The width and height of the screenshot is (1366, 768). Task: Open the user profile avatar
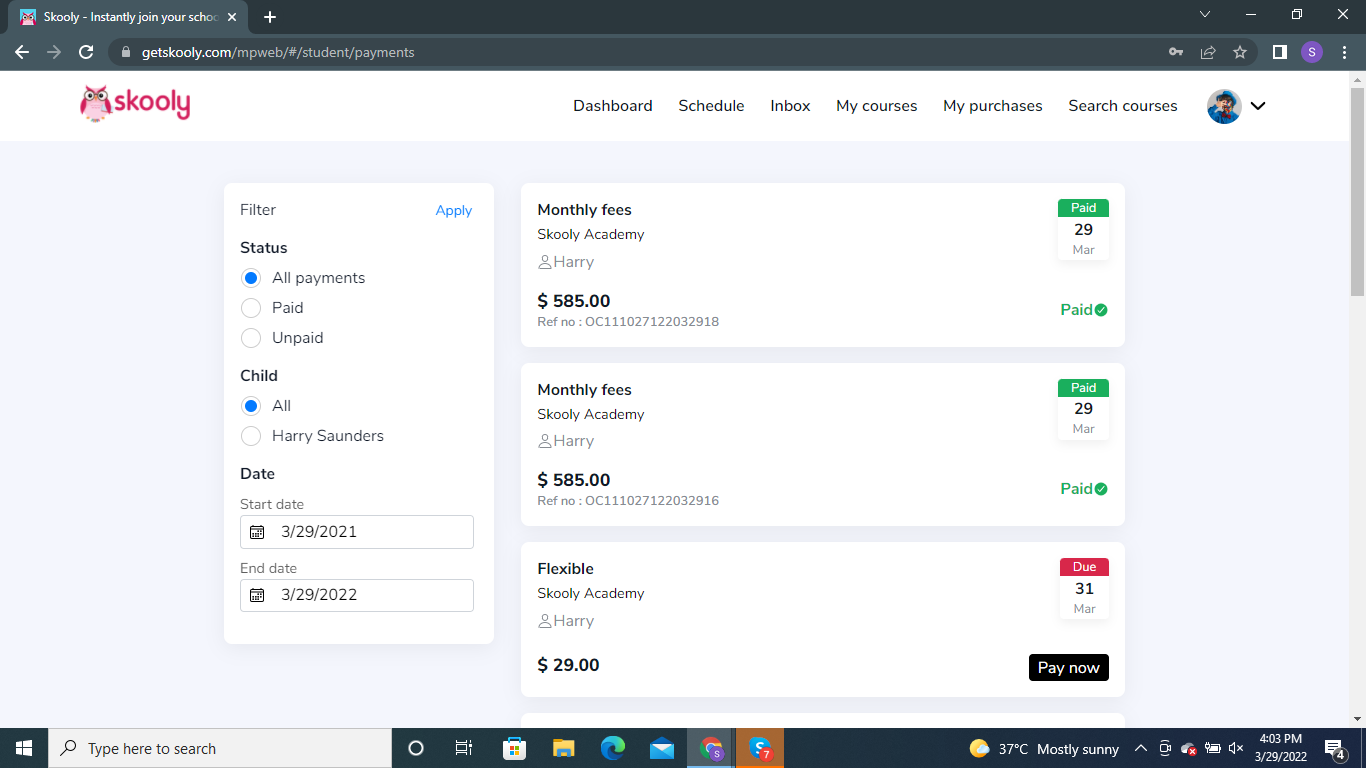tap(1224, 106)
